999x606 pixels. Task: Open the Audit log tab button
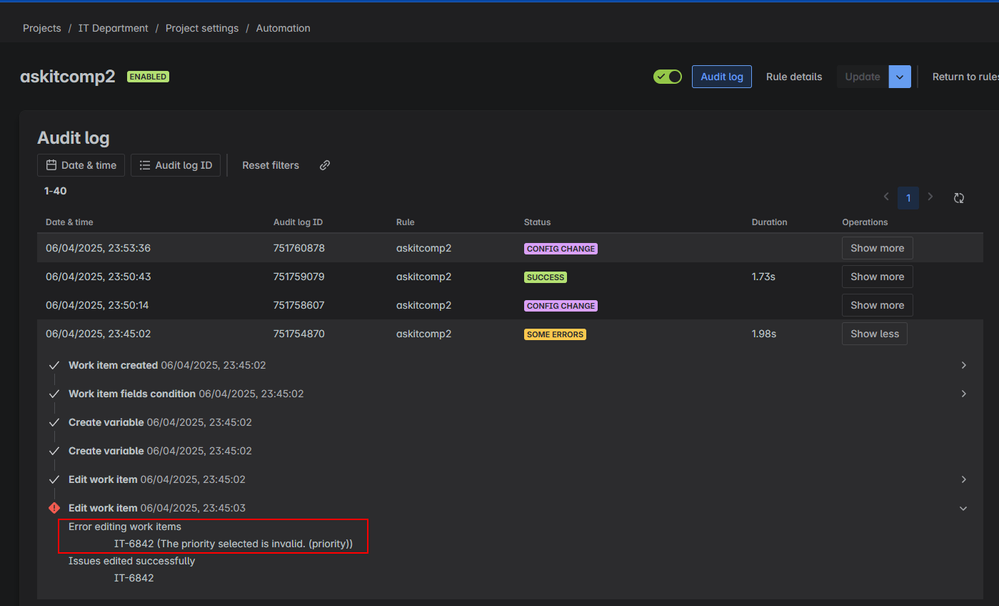point(722,76)
